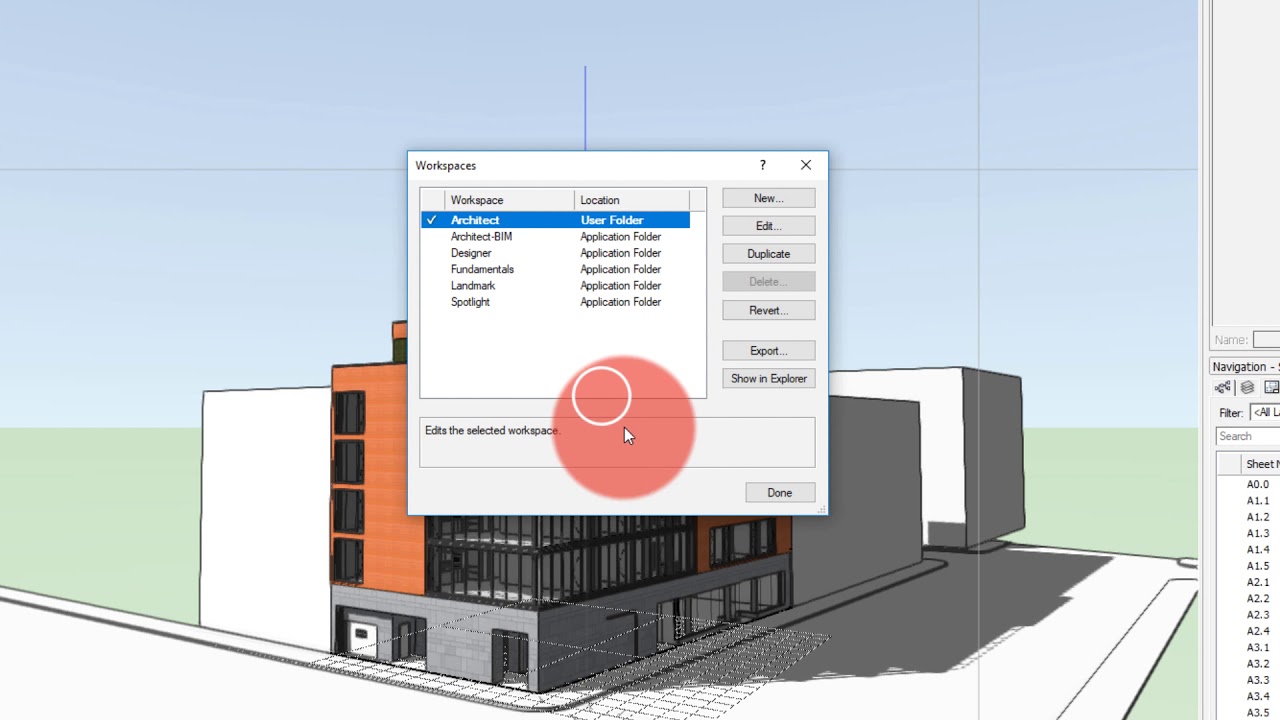The width and height of the screenshot is (1280, 720).
Task: Open Classes tab icon in Navigation palette
Action: (1223, 388)
